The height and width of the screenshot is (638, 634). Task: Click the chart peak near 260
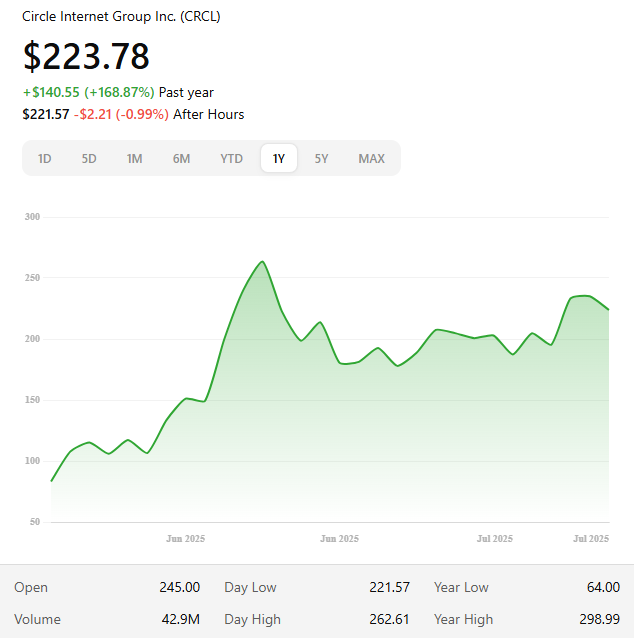pos(262,262)
